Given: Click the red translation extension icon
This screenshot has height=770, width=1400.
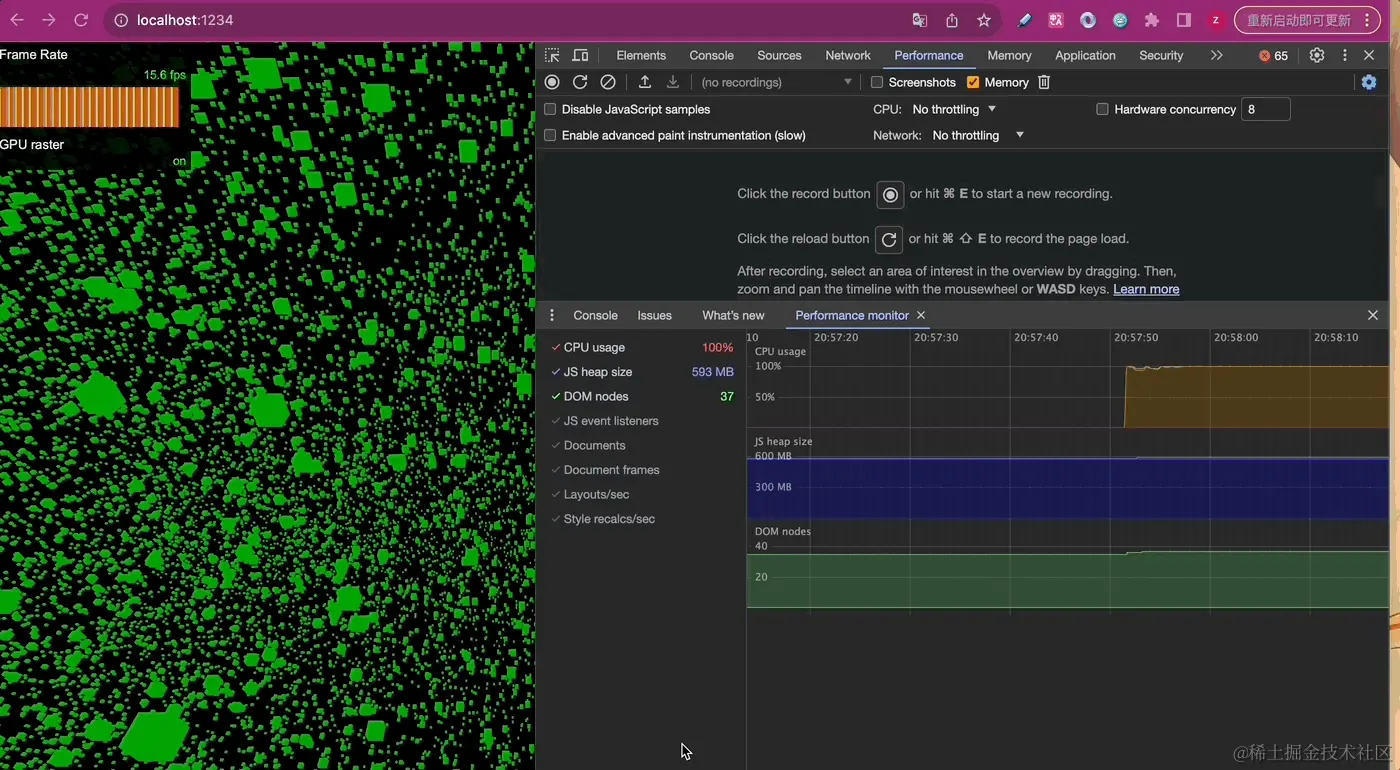Looking at the screenshot, I should click(x=1056, y=20).
